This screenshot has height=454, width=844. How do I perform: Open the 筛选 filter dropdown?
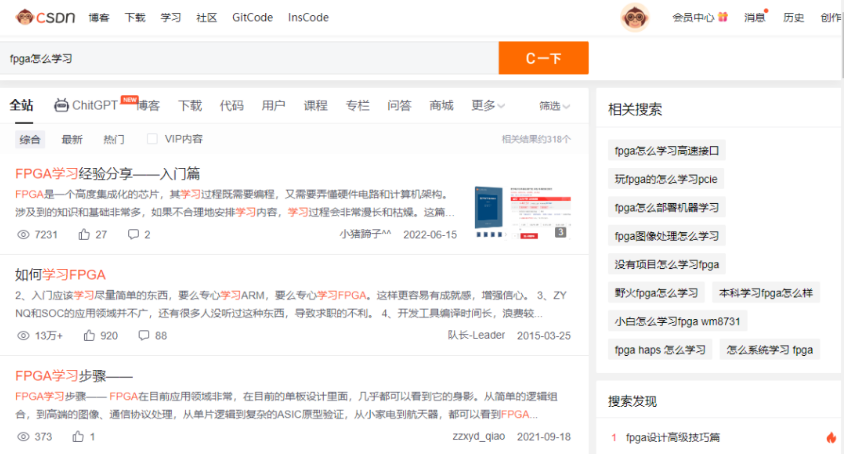(554, 106)
